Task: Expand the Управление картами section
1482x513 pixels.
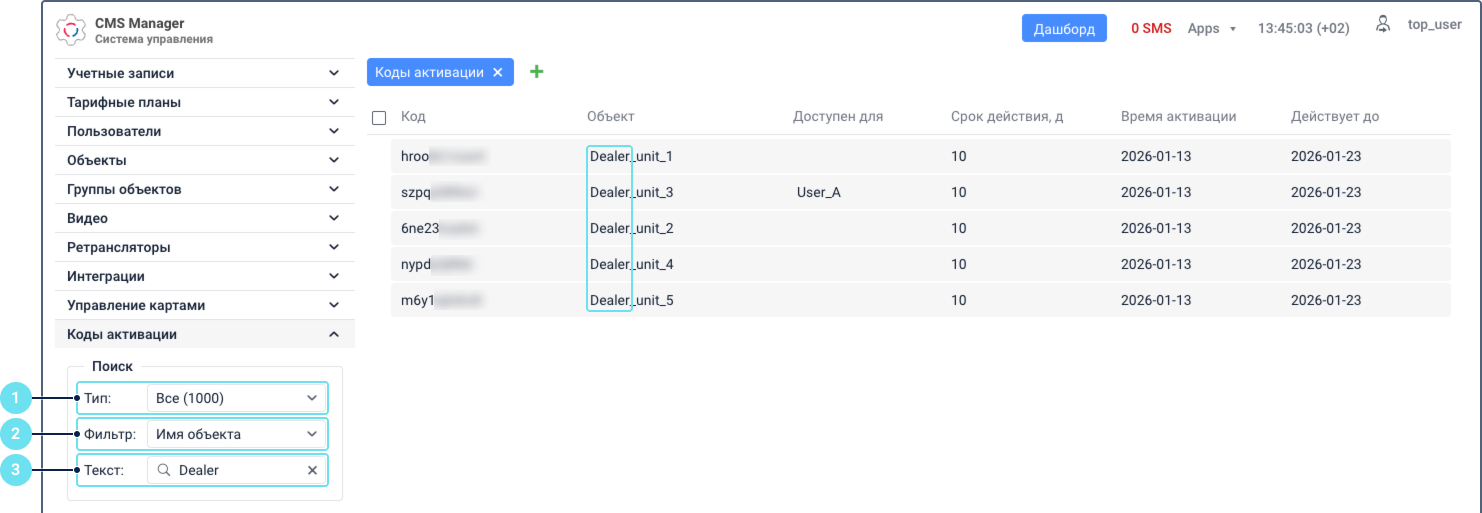Action: (x=204, y=305)
